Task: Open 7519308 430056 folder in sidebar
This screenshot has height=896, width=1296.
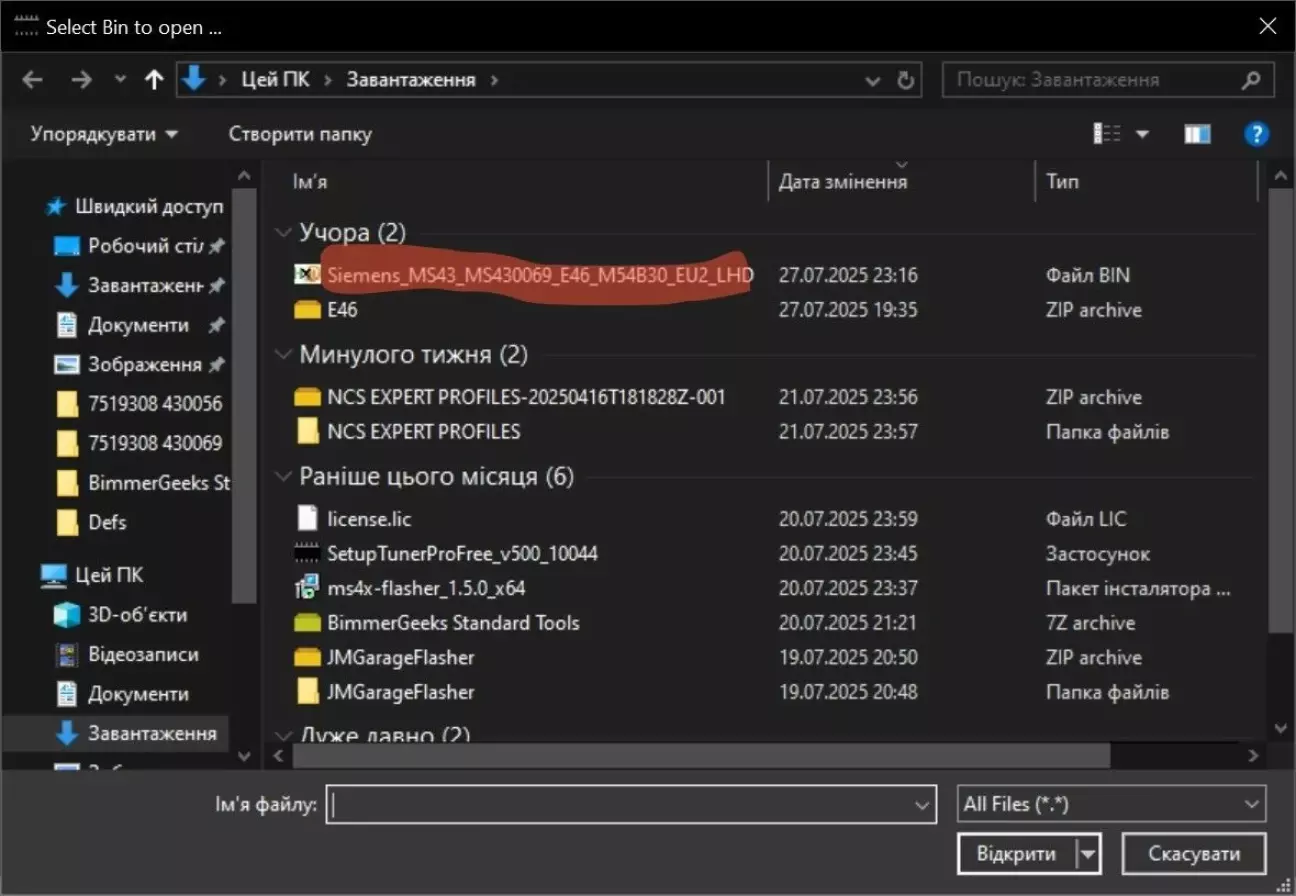Action: (x=140, y=404)
